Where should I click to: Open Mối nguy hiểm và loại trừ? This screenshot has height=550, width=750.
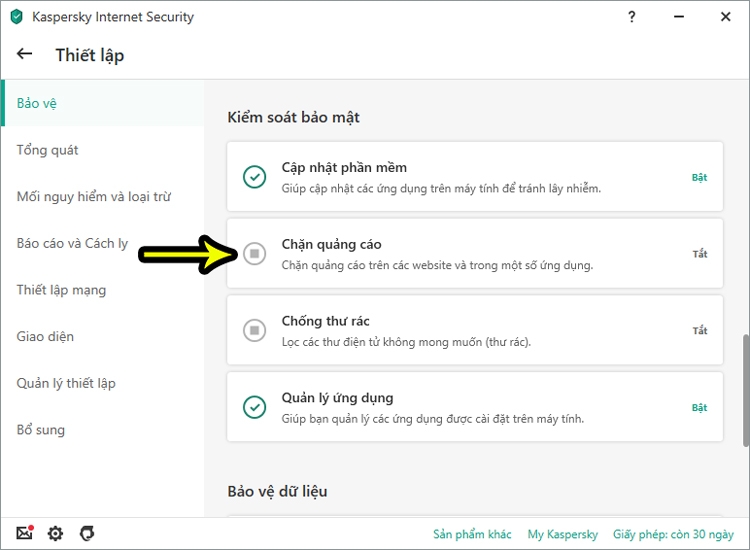pos(93,196)
